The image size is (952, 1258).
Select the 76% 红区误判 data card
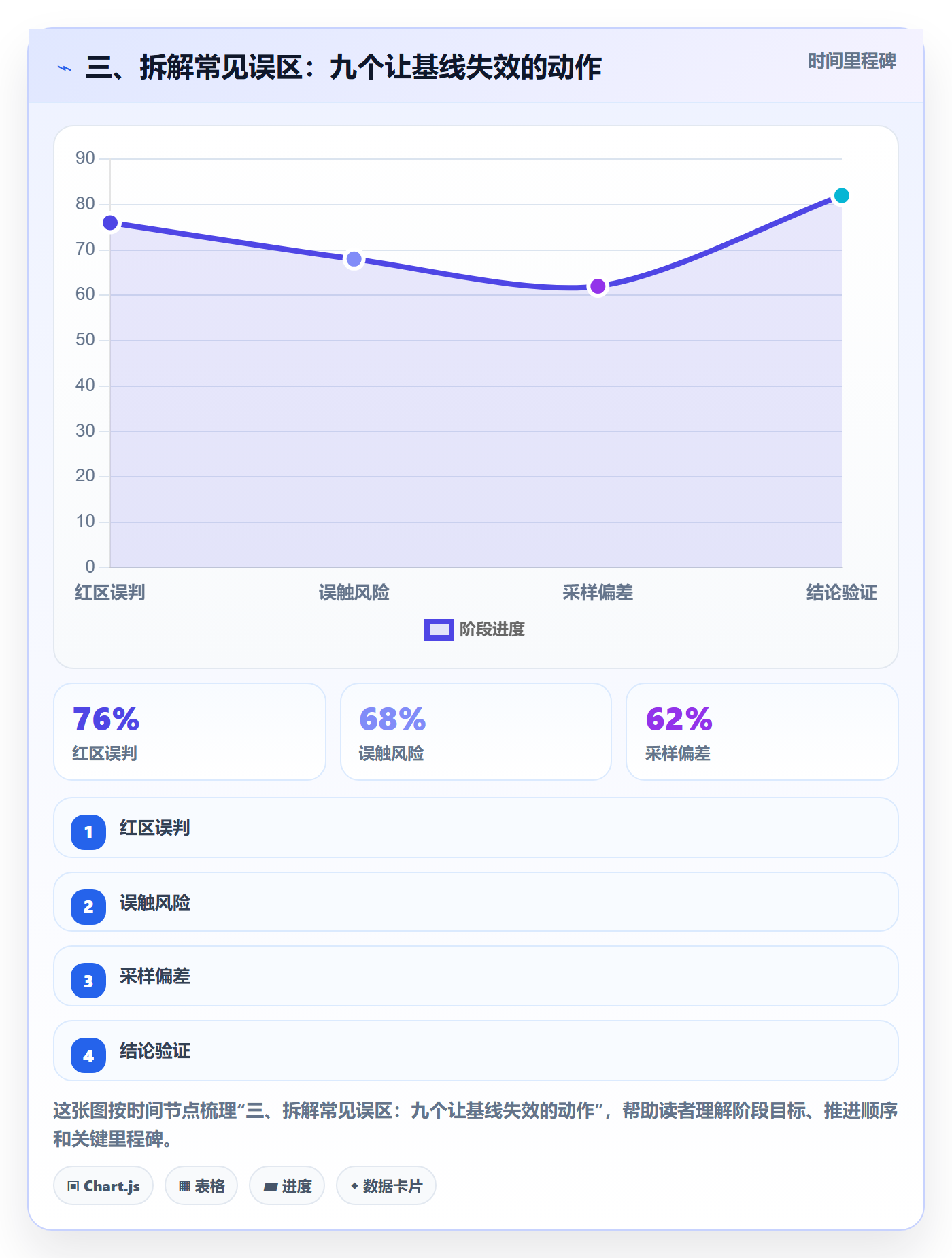190,732
